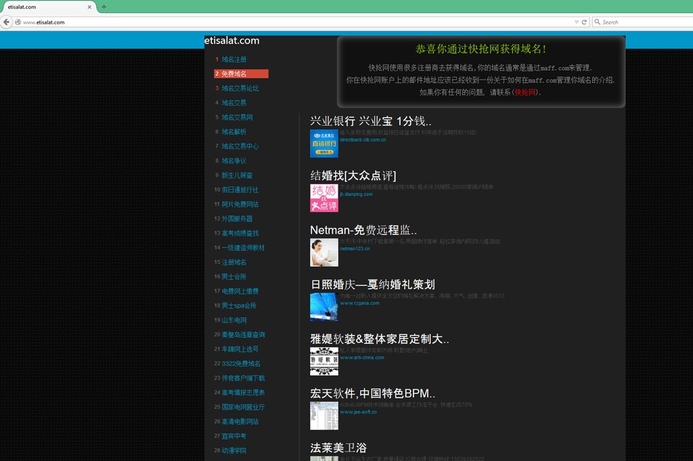The image size is (693, 461).
Task: Open sidebar link 19 山东电网
Action: click(x=234, y=320)
